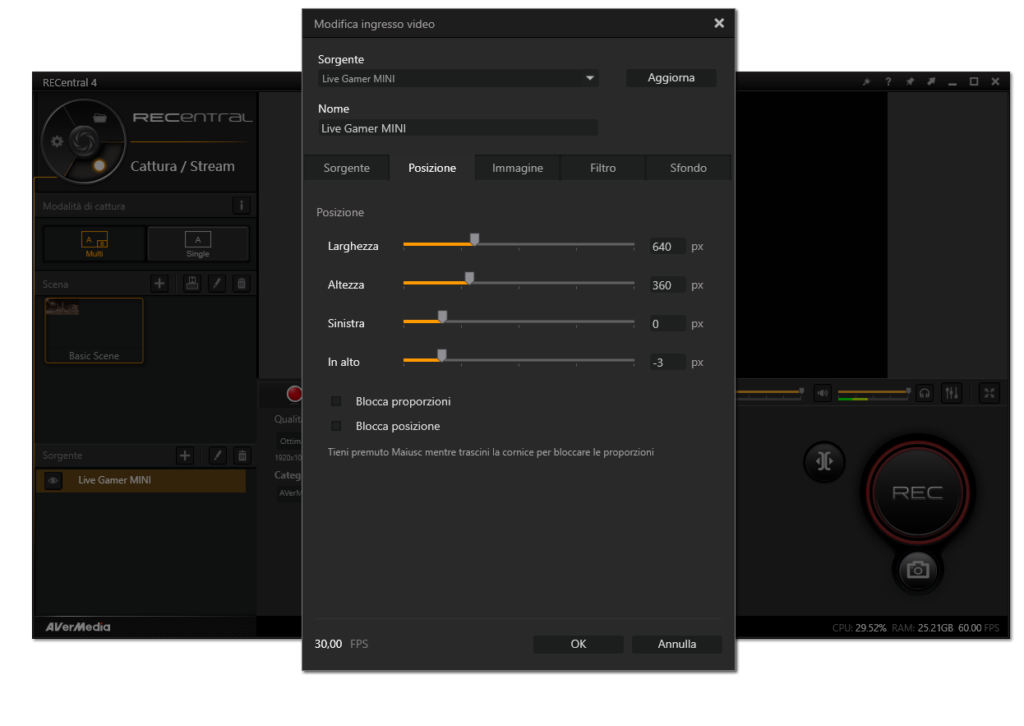Viewport: 1024px width, 726px height.
Task: Click the stream/split round button left of REC
Action: pyautogui.click(x=824, y=462)
